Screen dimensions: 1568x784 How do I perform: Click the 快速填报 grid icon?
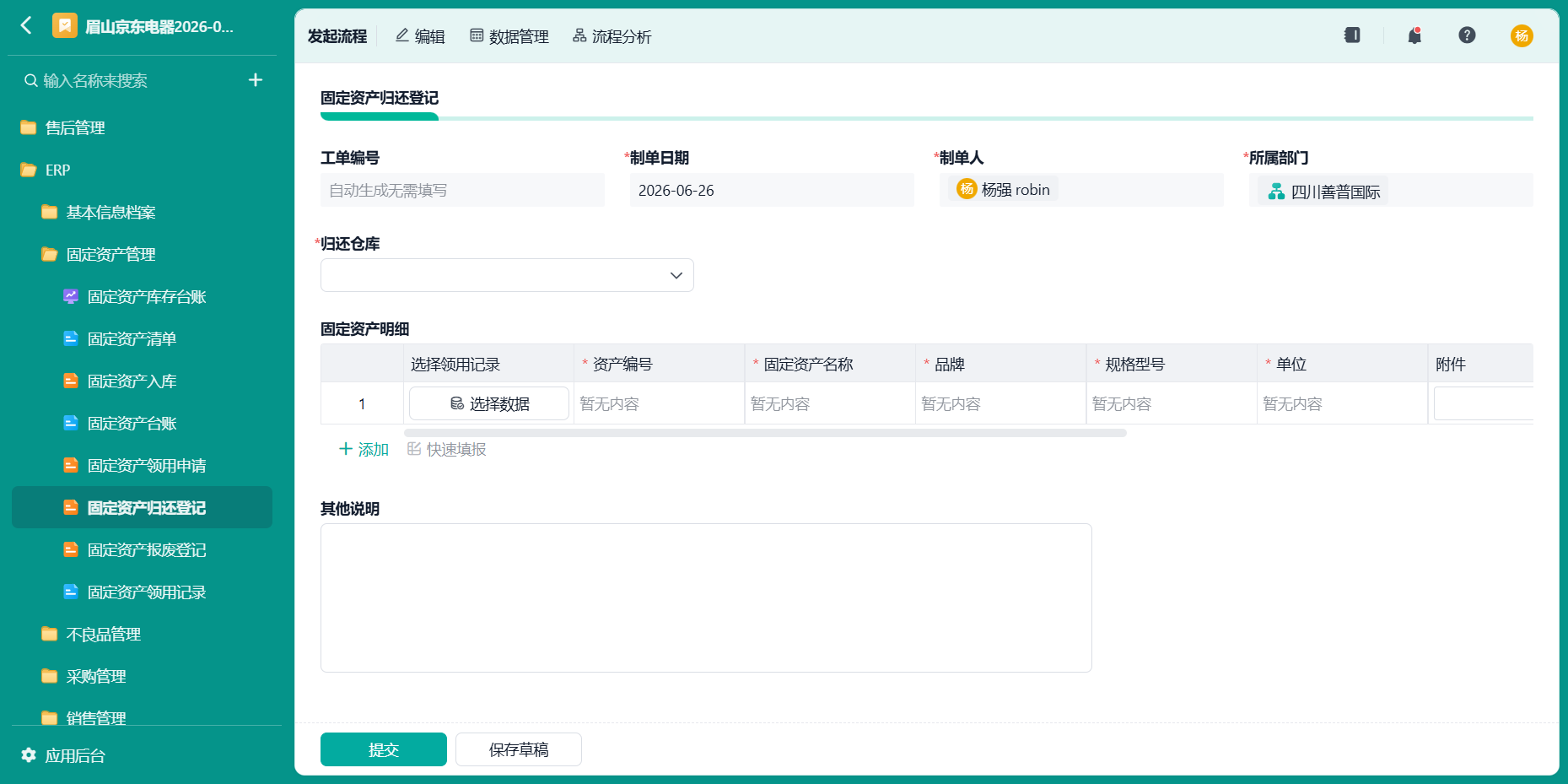click(x=414, y=449)
